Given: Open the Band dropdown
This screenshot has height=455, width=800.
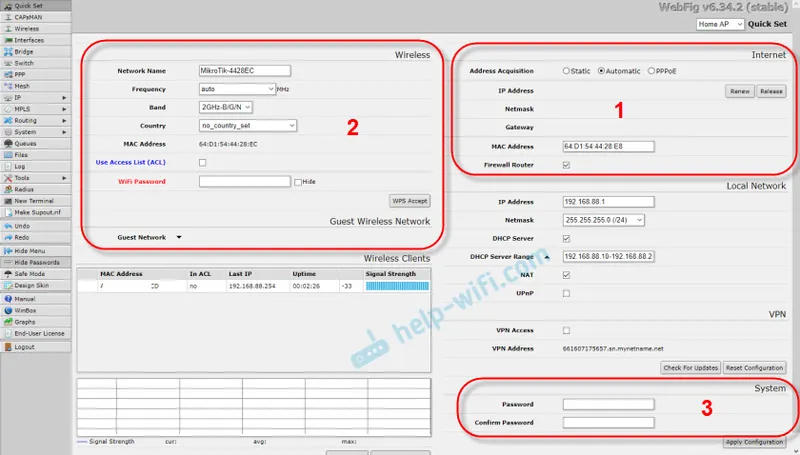Looking at the screenshot, I should (226, 107).
